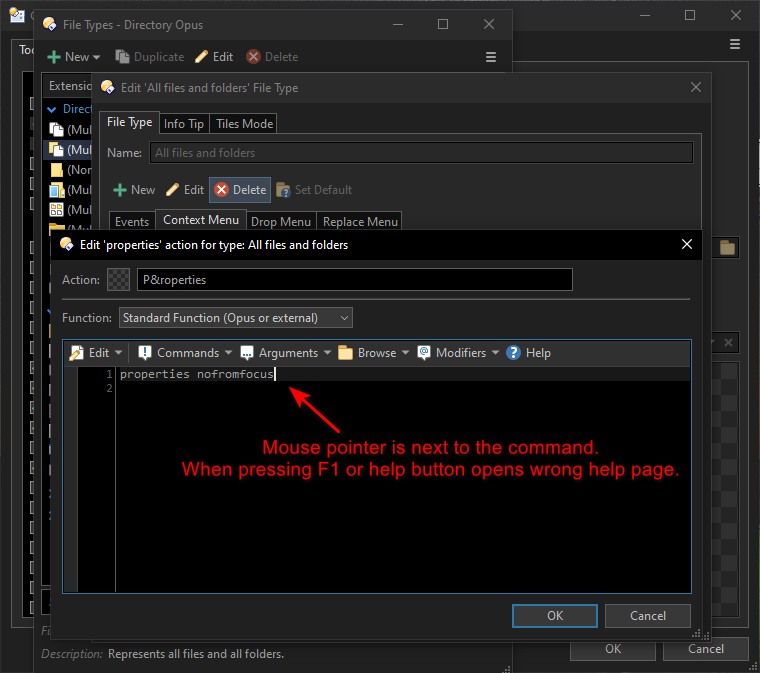Select the file-and-folder icon type row

click(x=69, y=190)
